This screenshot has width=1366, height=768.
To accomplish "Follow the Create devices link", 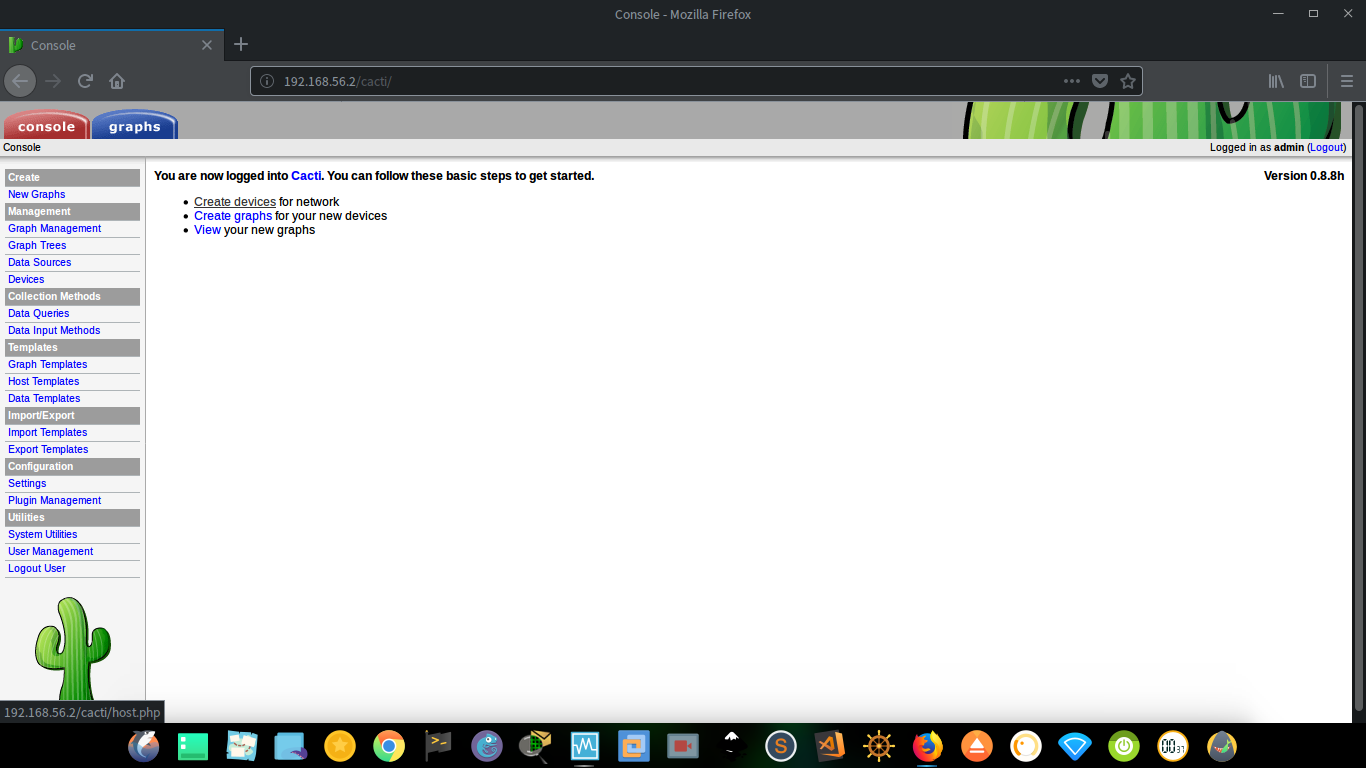I will [x=235, y=202].
